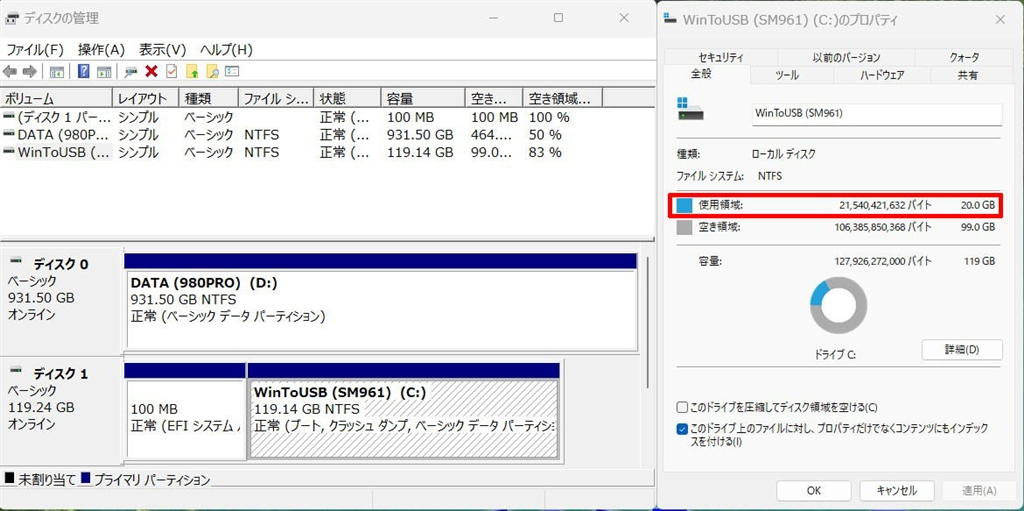Select the DATA (980P... volume row
The image size is (1024, 511).
pyautogui.click(x=301, y=135)
